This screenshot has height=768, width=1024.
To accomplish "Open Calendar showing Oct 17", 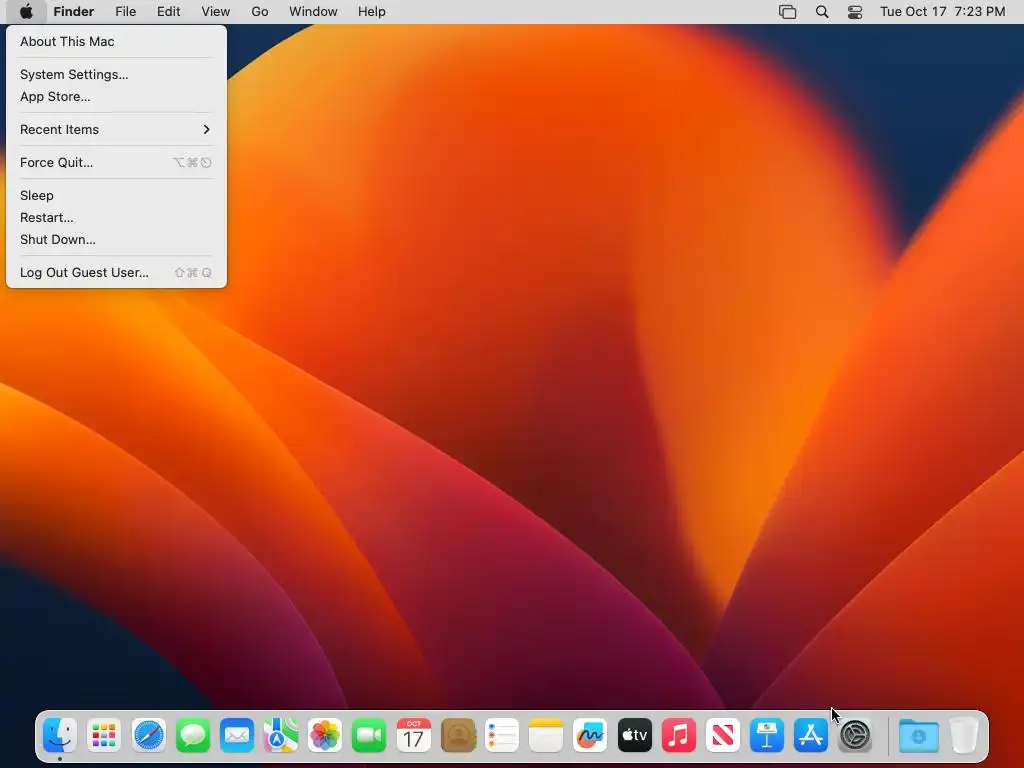I will click(413, 735).
